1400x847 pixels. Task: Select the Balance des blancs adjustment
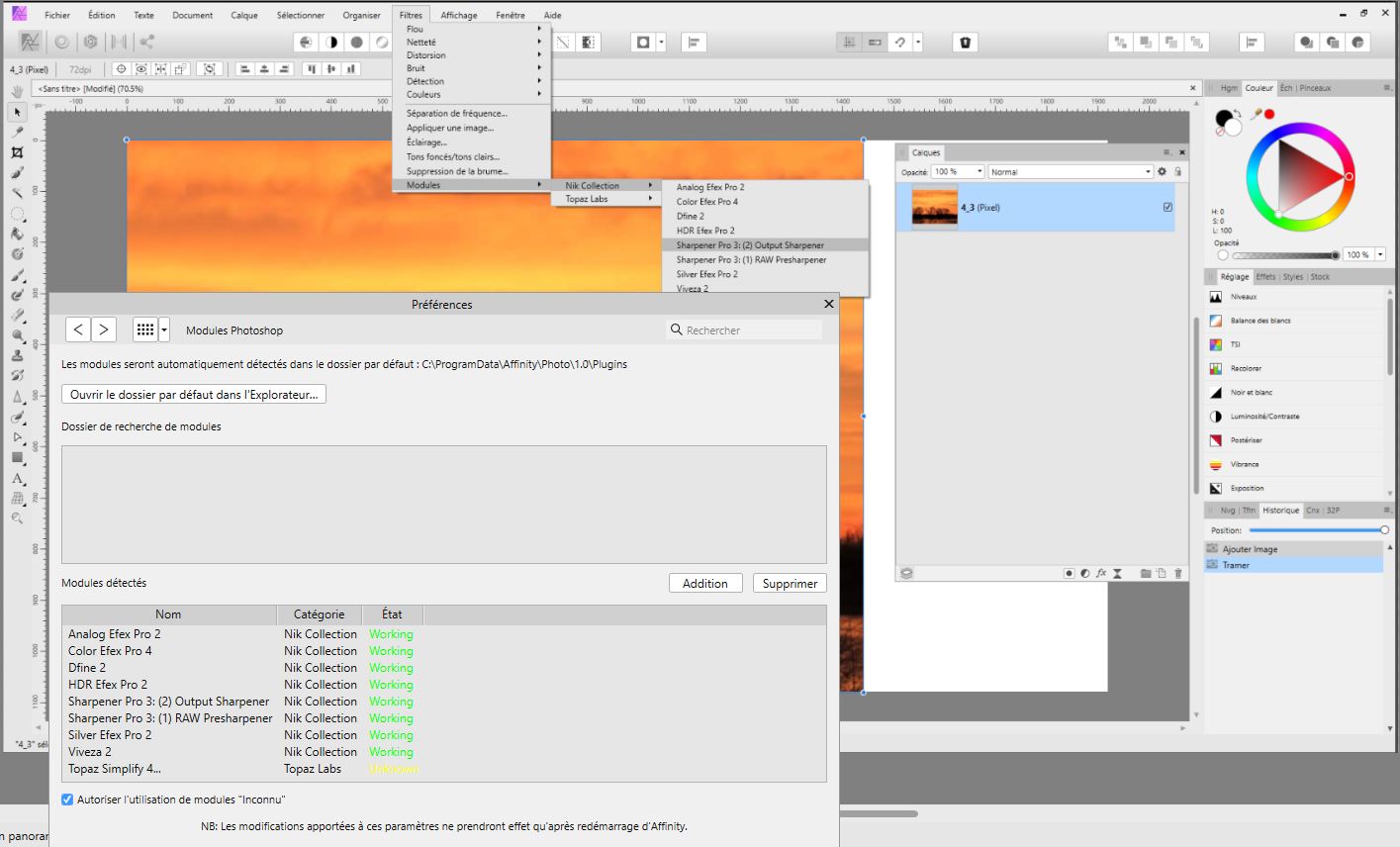coord(1260,321)
